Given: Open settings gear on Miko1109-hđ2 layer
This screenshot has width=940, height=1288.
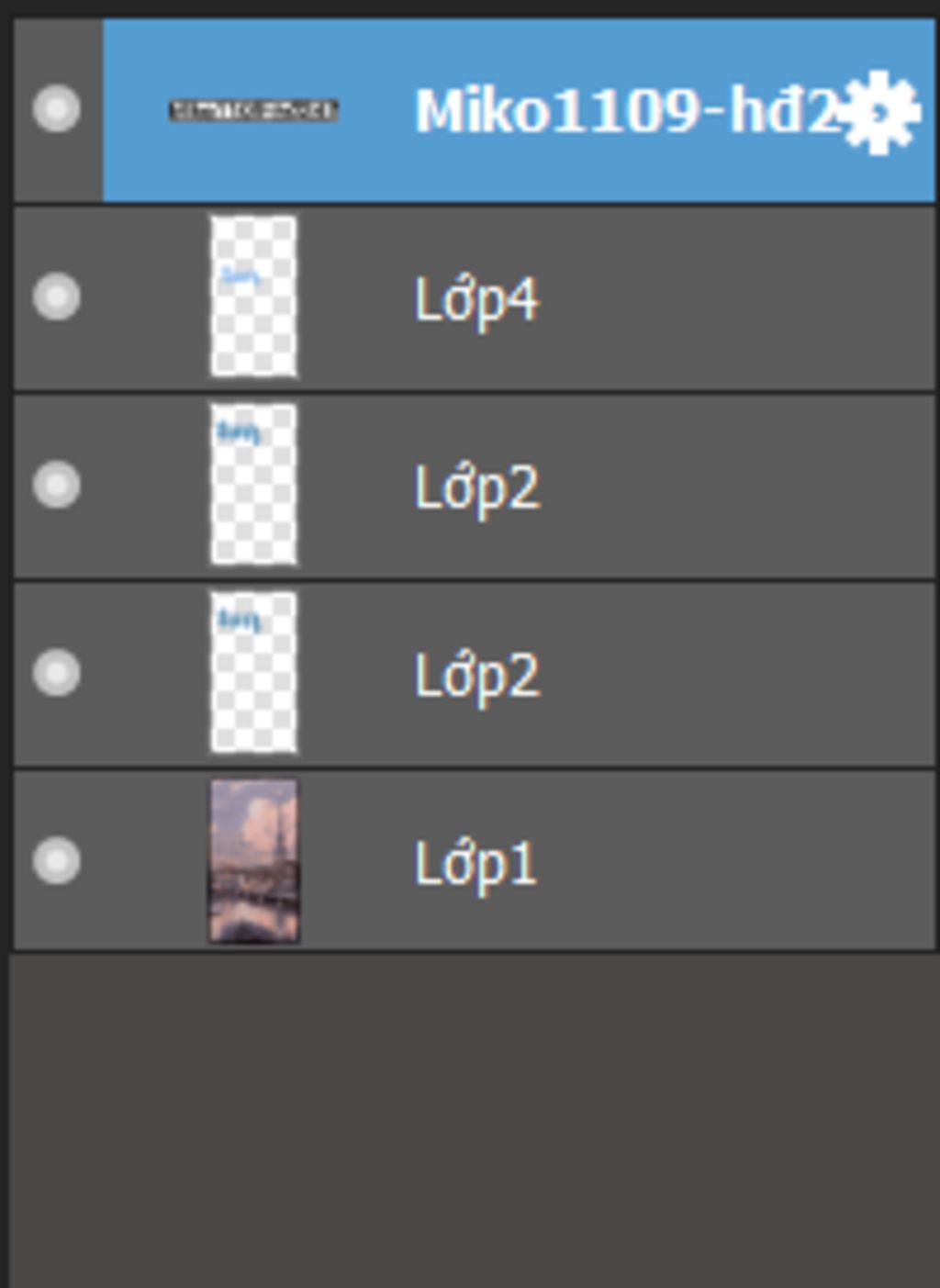Looking at the screenshot, I should coord(880,112).
